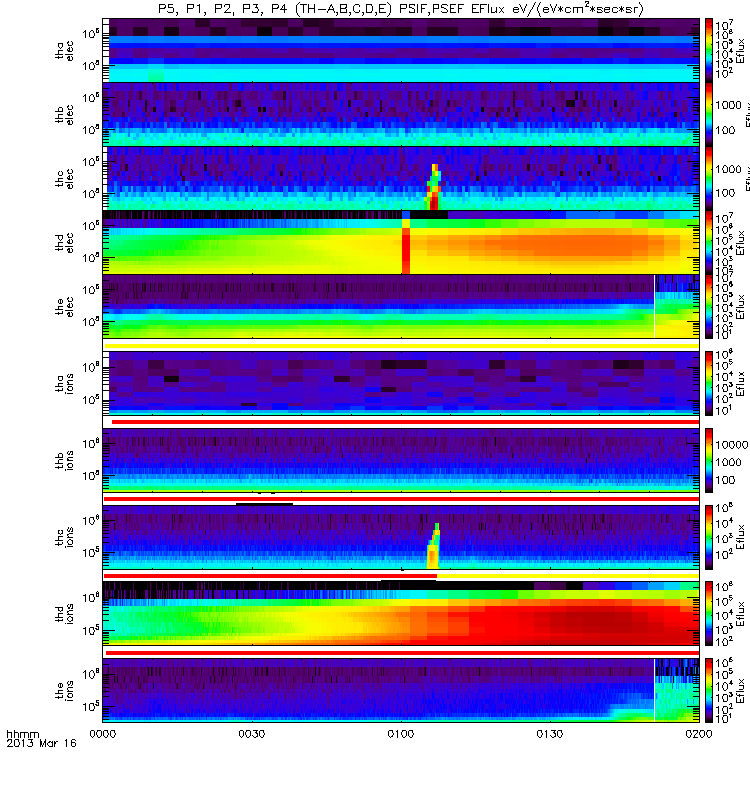Click the 'tha ions' panel label
750x800 pixels.
[x=64, y=384]
